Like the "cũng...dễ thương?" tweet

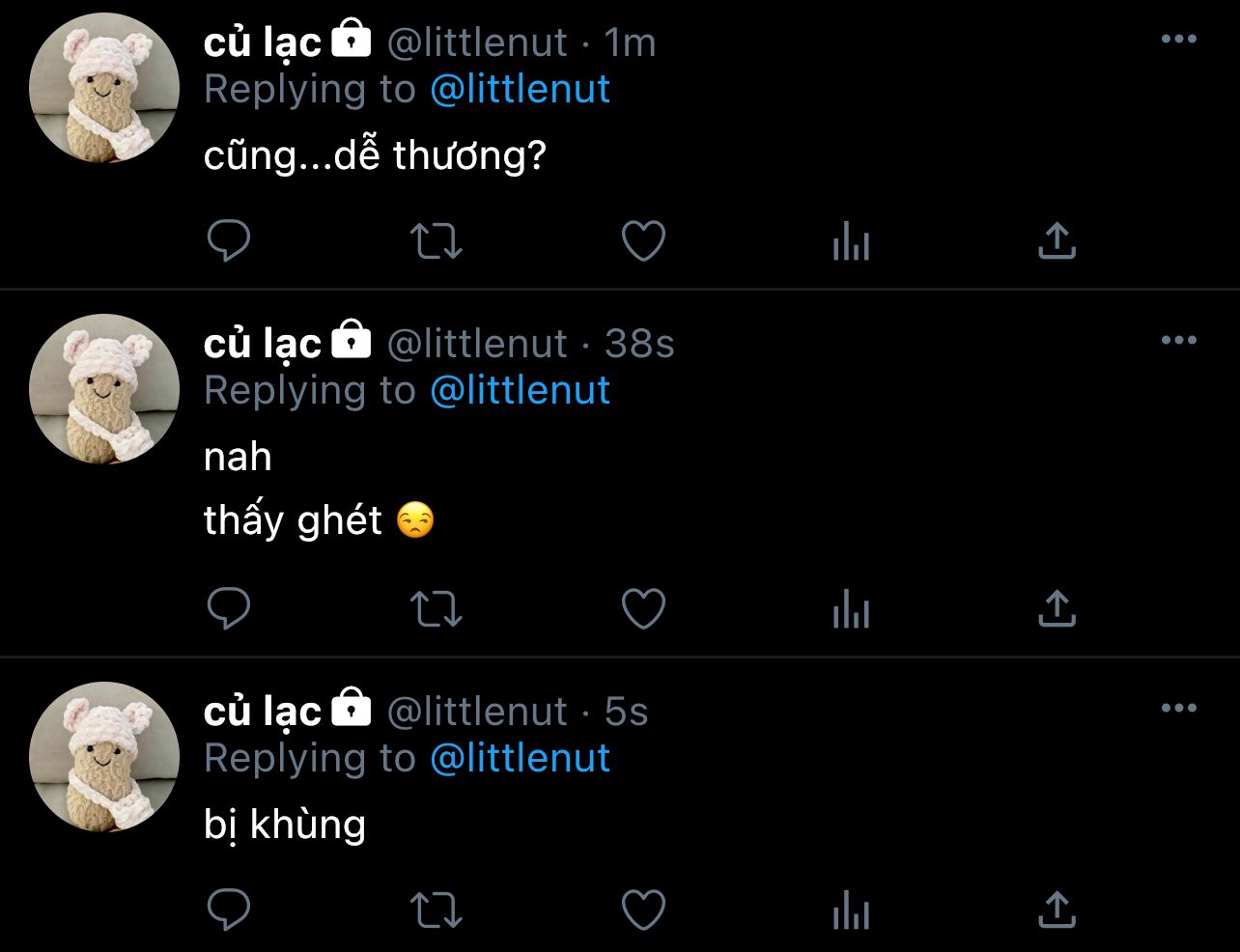coord(643,241)
